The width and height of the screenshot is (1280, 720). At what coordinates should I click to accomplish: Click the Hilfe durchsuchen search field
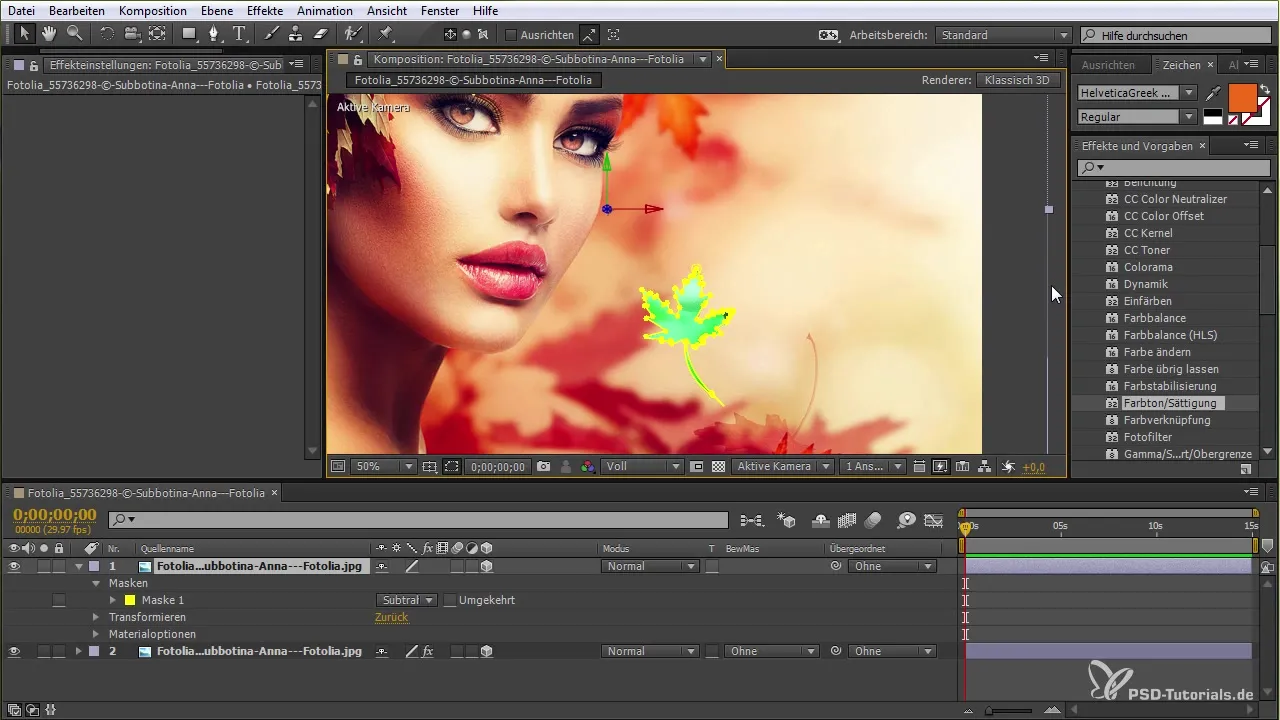[x=1176, y=35]
